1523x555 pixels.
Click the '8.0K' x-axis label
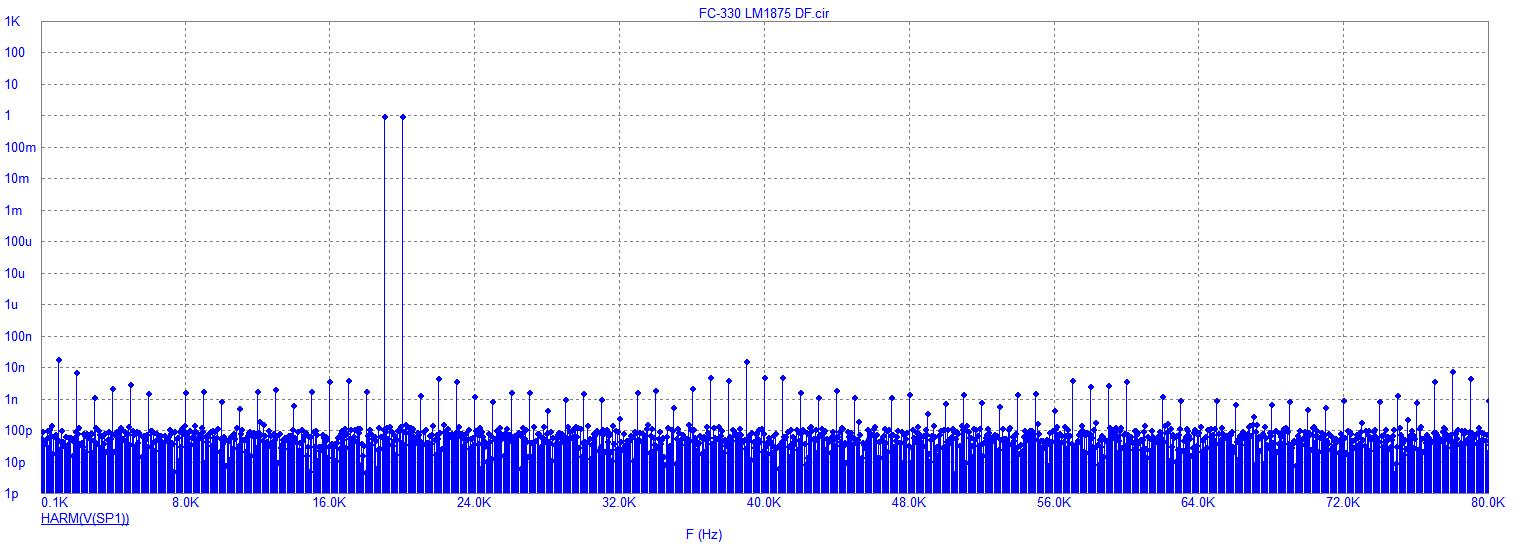(x=186, y=503)
